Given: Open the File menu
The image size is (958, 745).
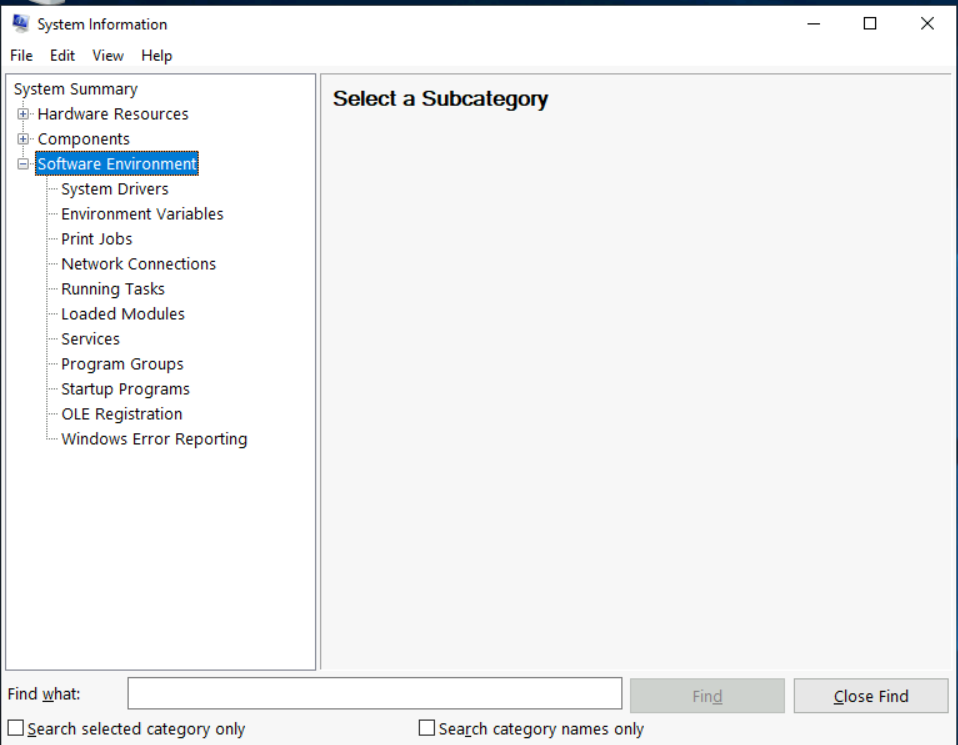Looking at the screenshot, I should pyautogui.click(x=21, y=56).
